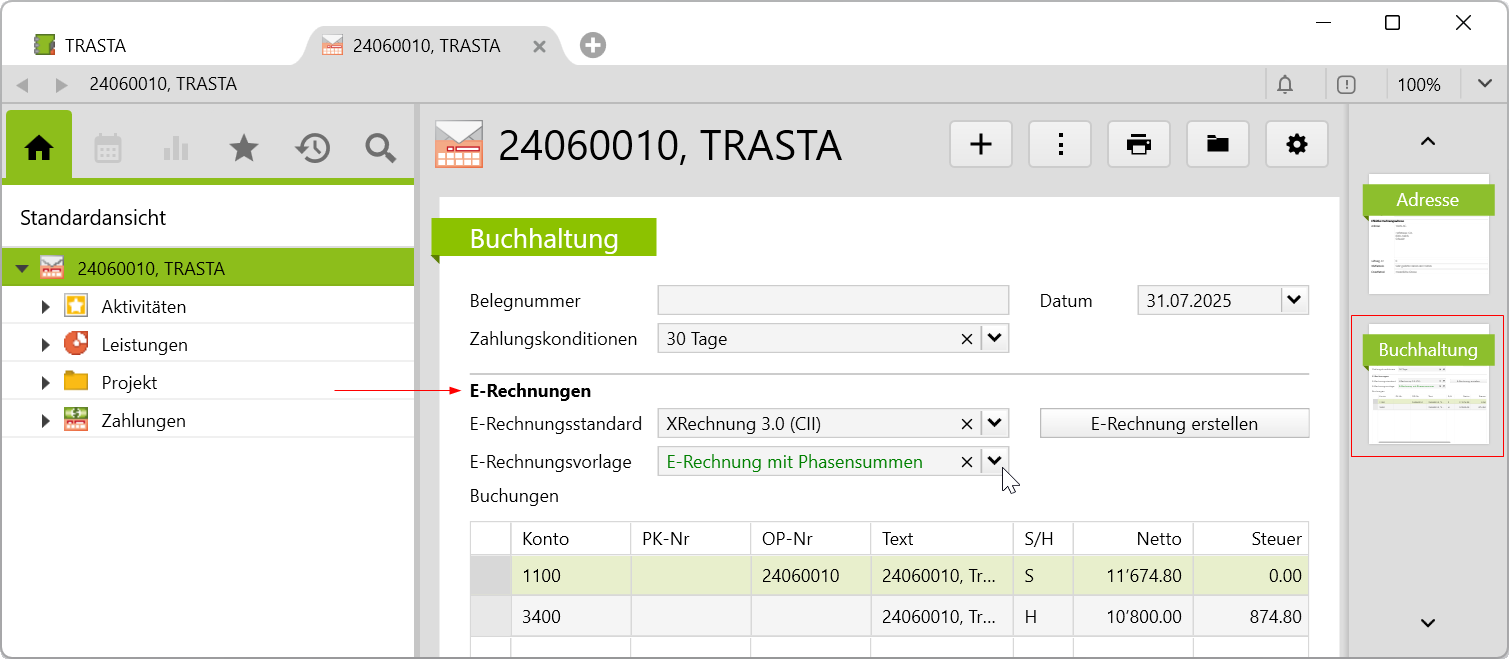The height and width of the screenshot is (659, 1509).
Task: Click the 100% zoom value
Action: click(1419, 85)
